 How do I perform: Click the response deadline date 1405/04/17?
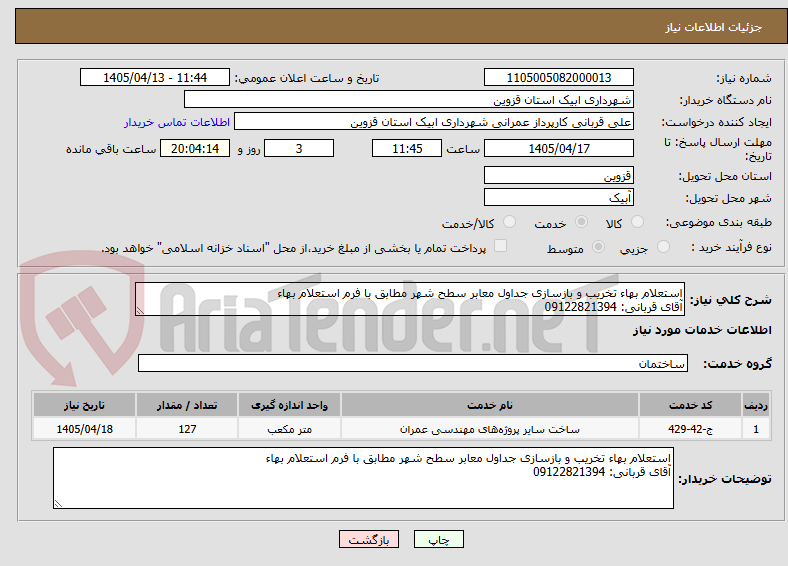tap(558, 148)
